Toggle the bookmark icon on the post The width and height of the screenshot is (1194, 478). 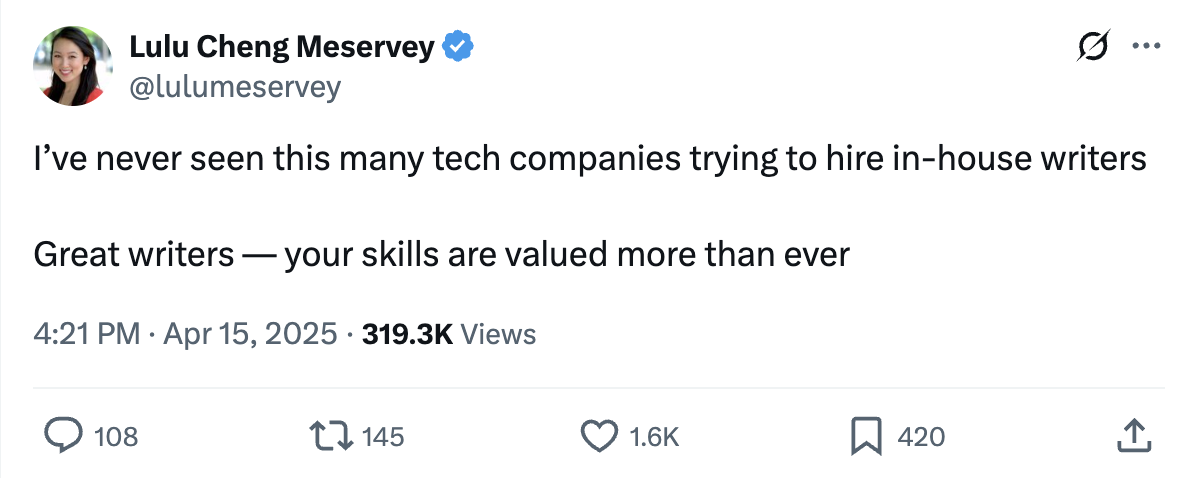coord(865,436)
